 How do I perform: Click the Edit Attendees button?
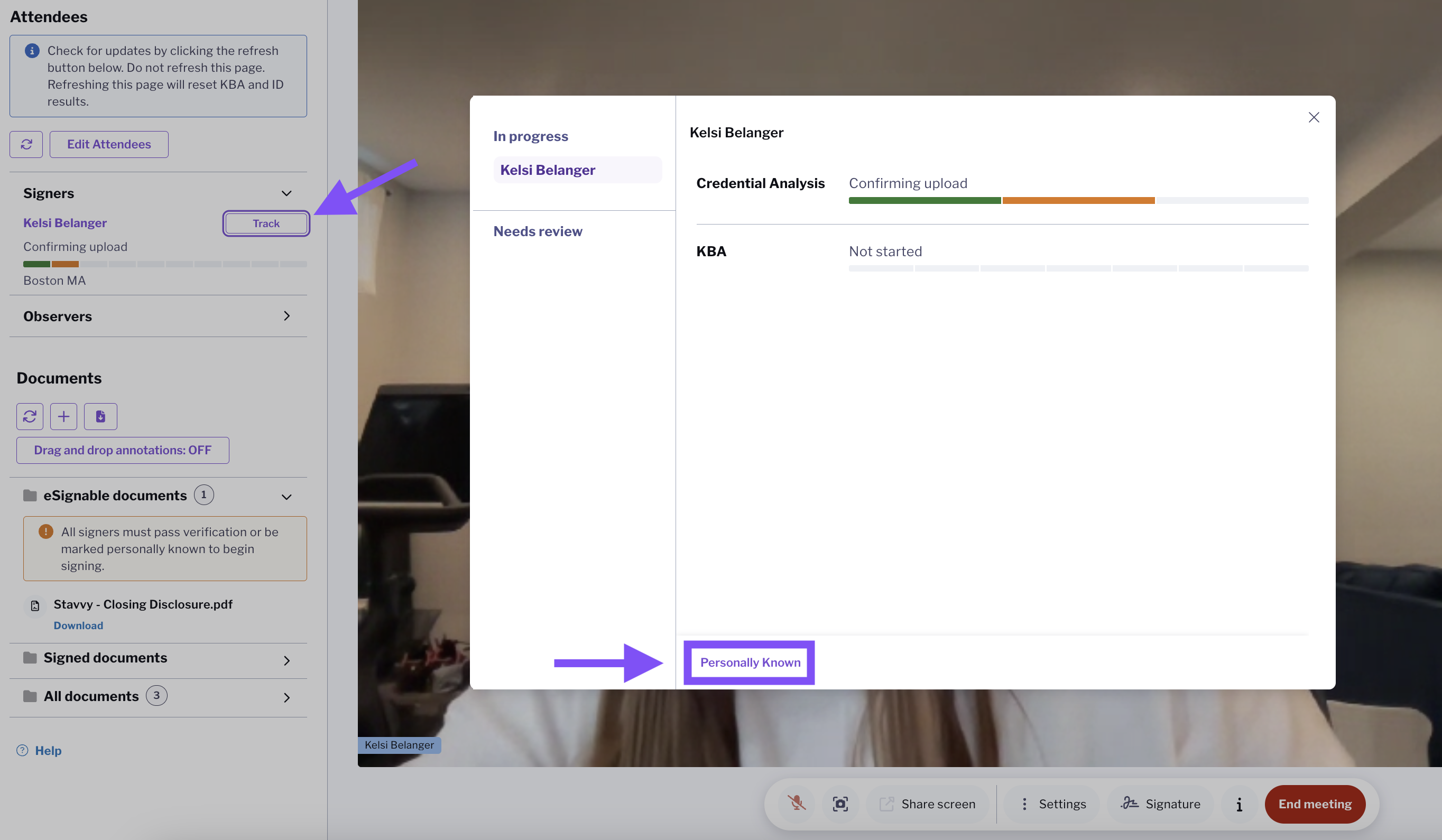click(109, 144)
